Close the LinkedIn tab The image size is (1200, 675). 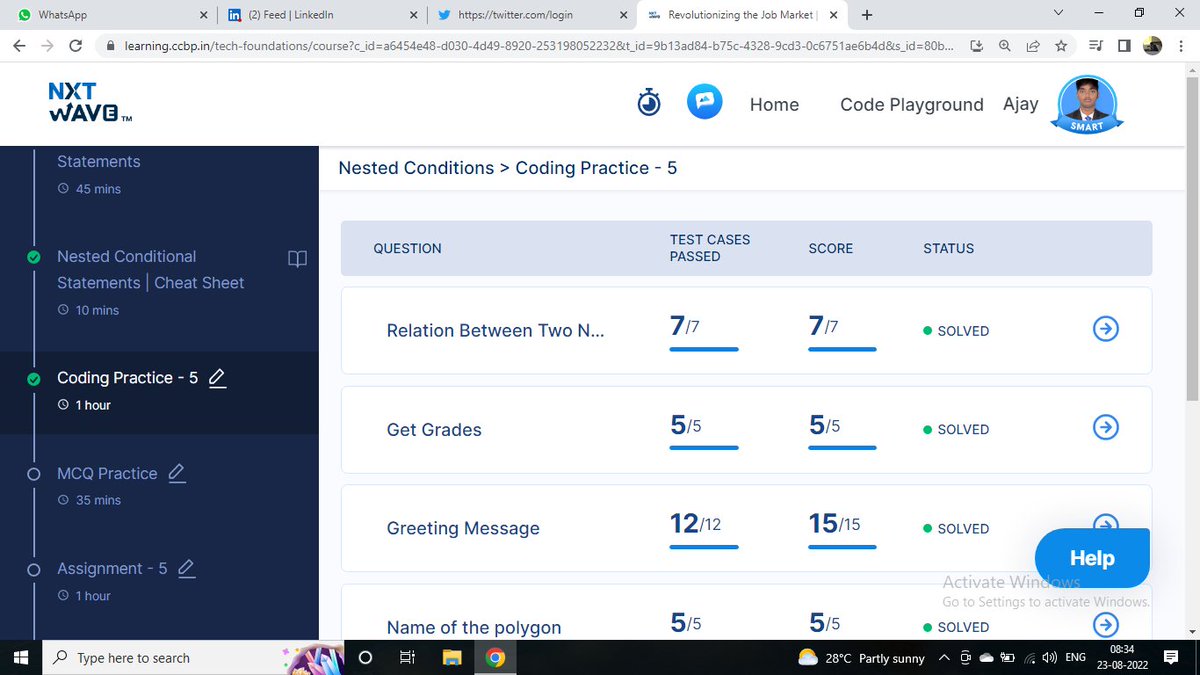click(414, 15)
